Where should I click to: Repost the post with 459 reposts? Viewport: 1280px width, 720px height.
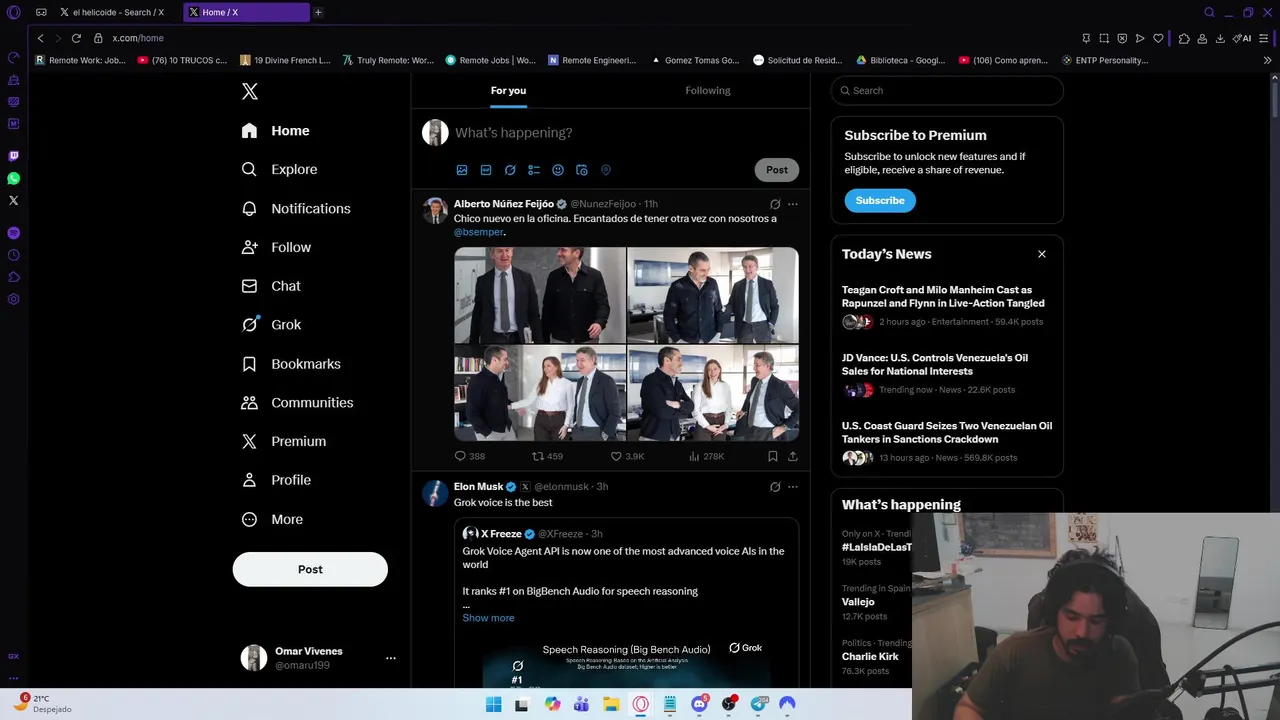tap(547, 456)
